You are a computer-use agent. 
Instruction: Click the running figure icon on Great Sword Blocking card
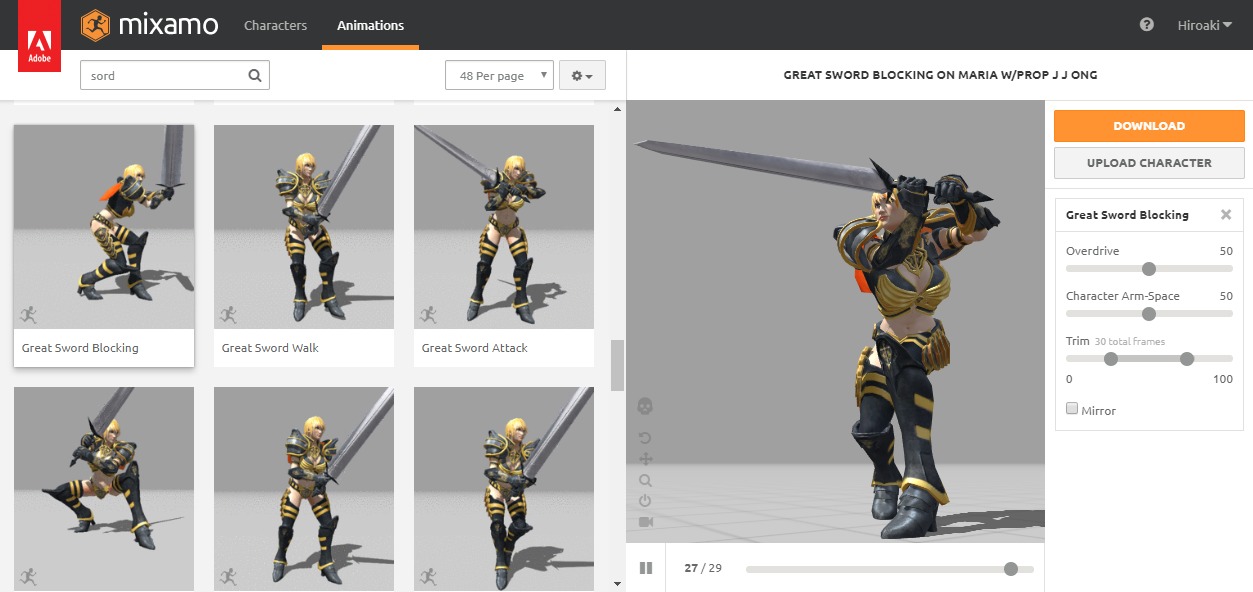point(28,314)
